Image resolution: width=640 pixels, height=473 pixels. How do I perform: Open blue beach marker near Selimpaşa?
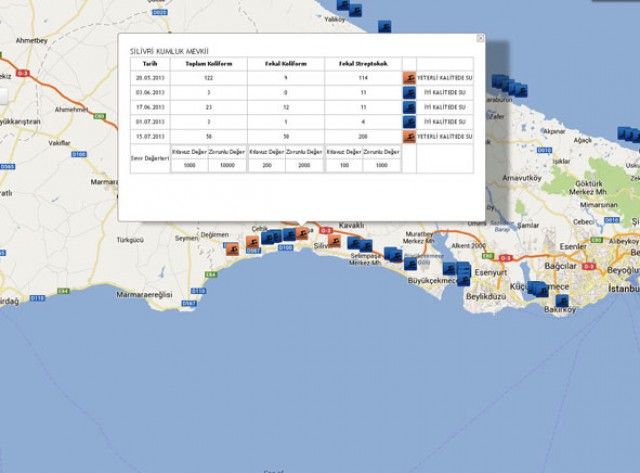pos(366,246)
